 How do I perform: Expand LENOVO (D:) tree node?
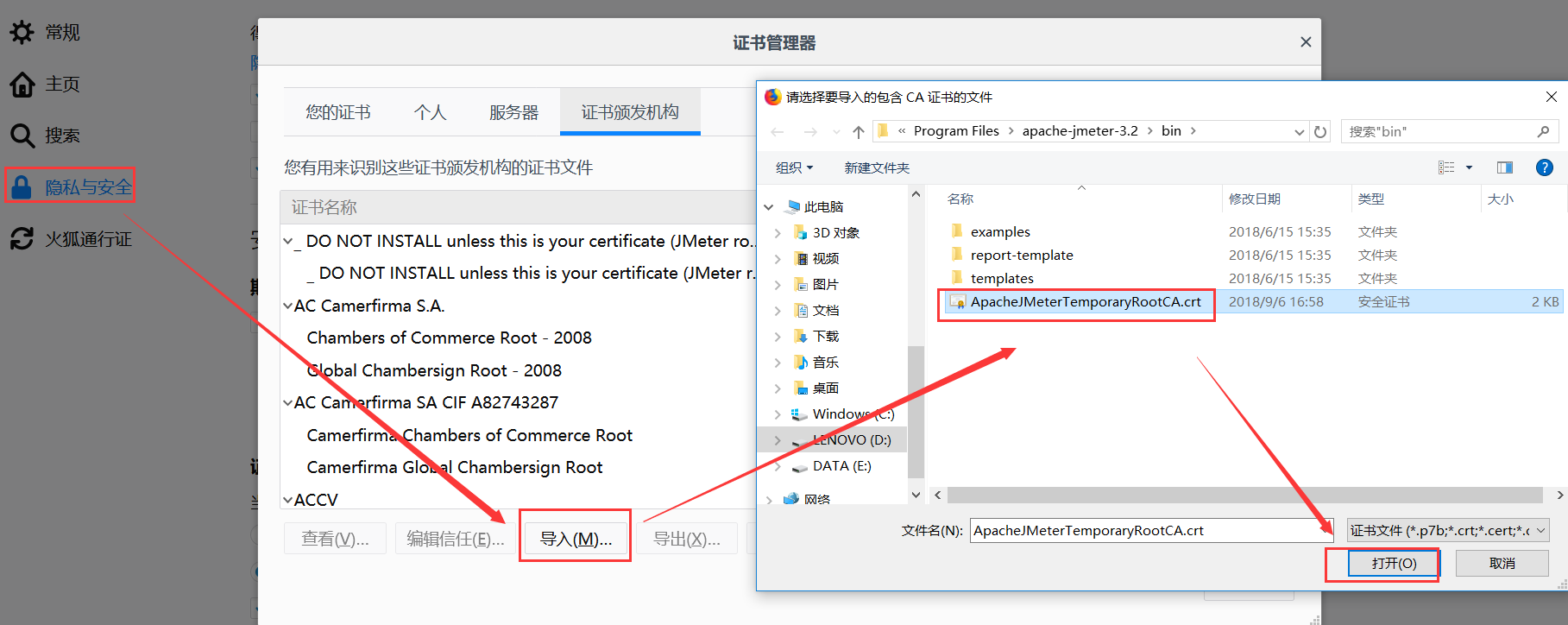coord(778,440)
